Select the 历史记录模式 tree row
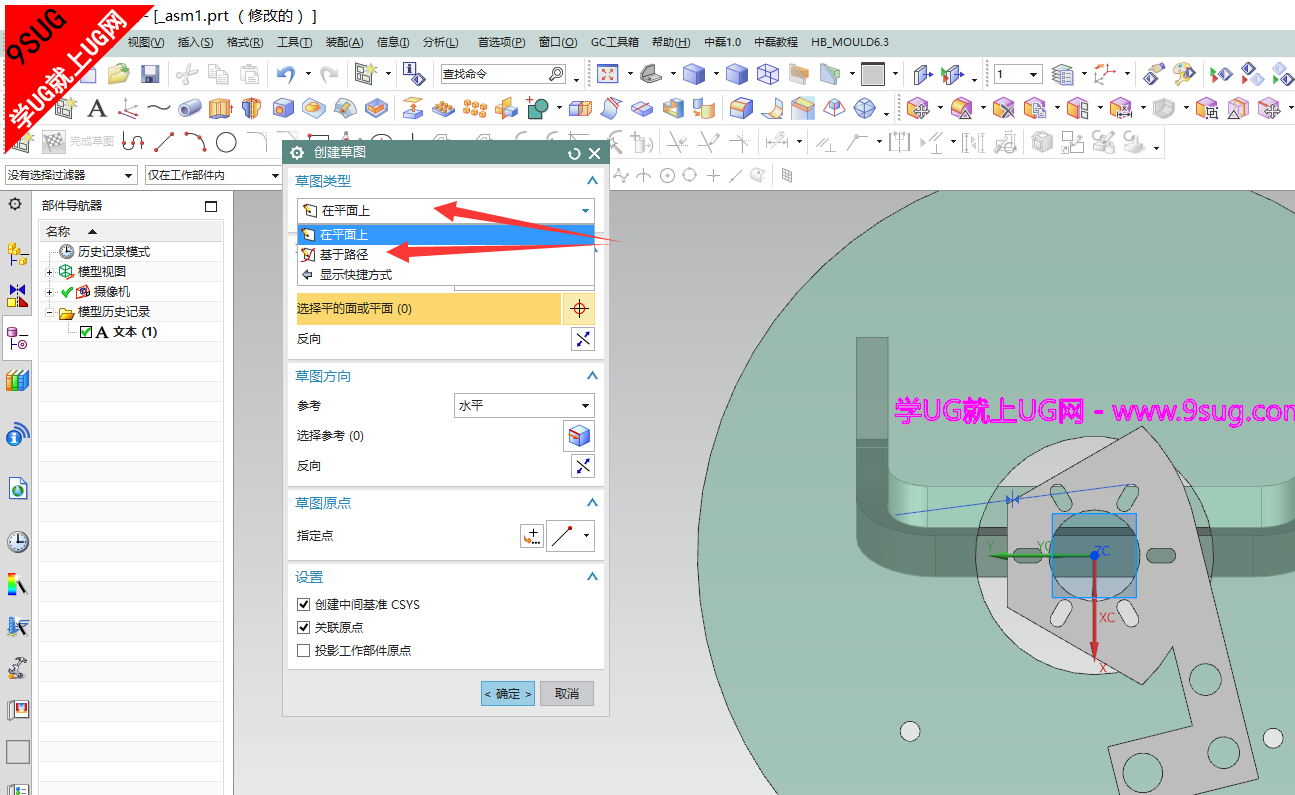 pyautogui.click(x=130, y=252)
